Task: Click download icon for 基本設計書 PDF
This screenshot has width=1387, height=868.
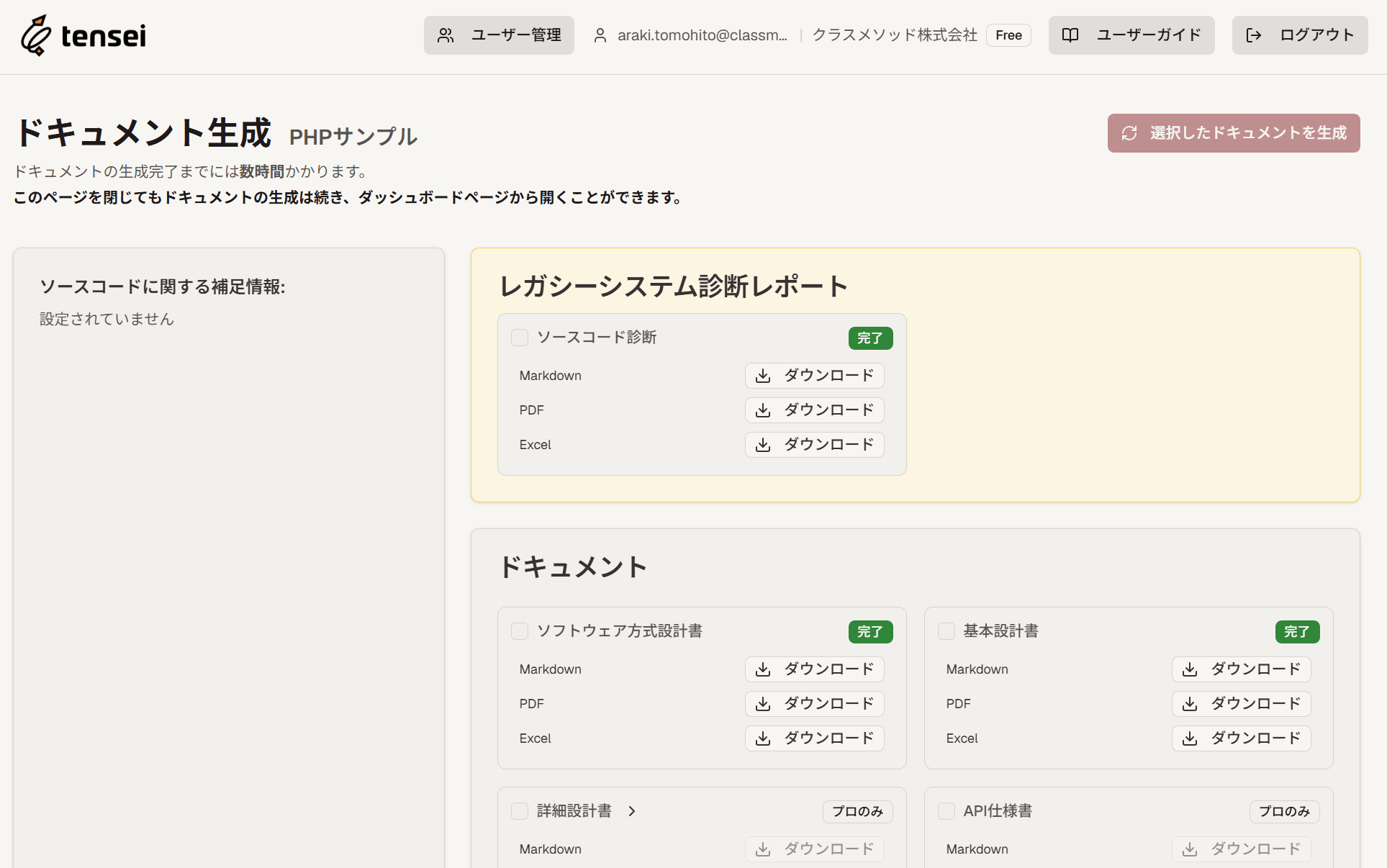Action: click(1190, 704)
